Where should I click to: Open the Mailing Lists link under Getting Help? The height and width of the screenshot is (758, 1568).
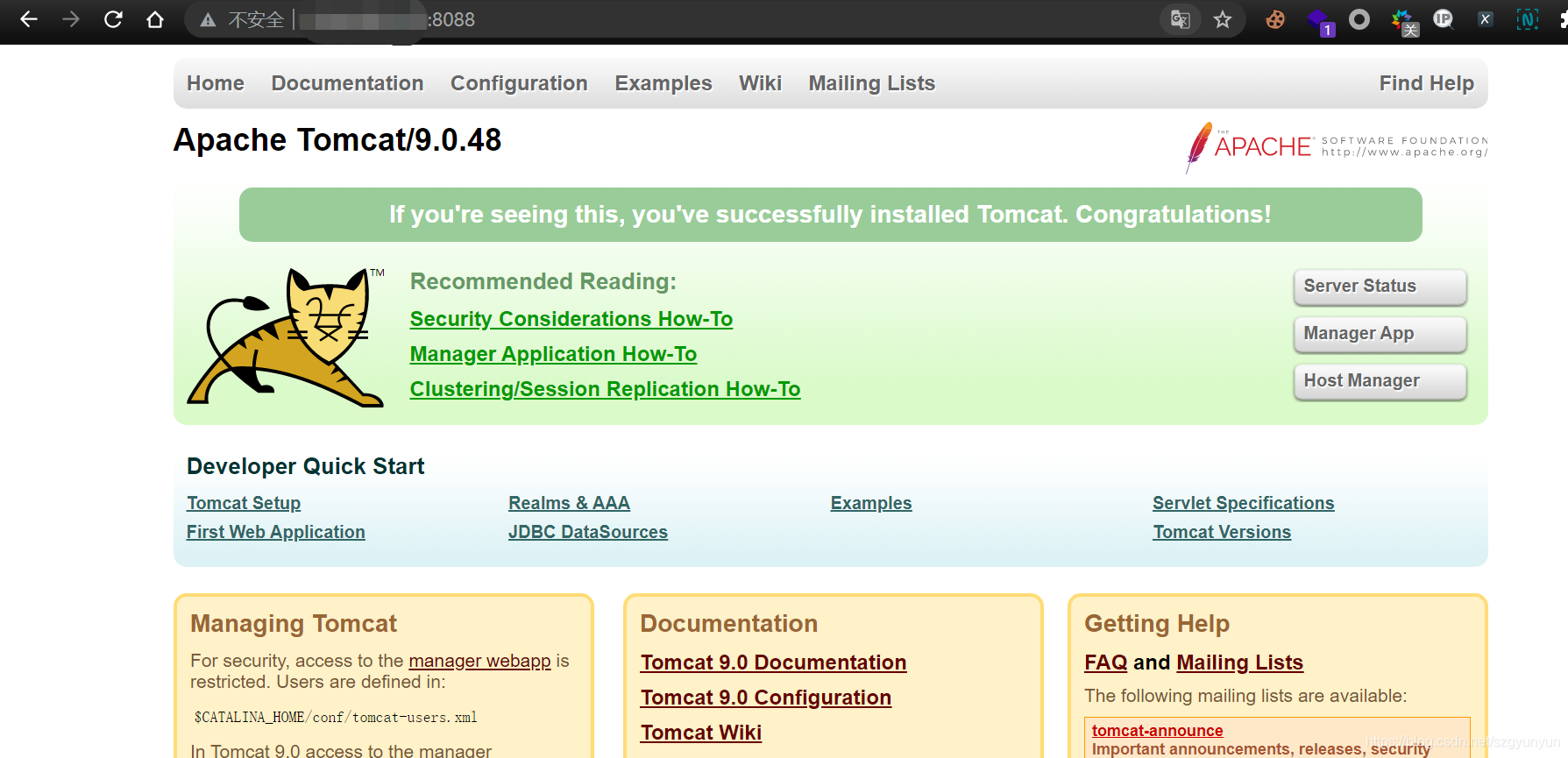(x=1240, y=662)
